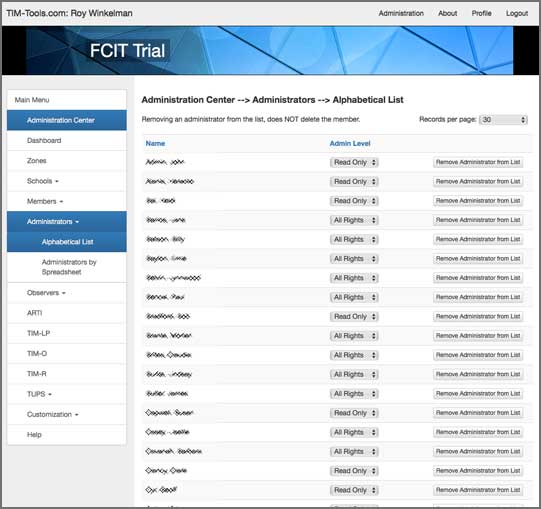Click Administration in top navigation
The width and height of the screenshot is (541, 509).
(401, 13)
